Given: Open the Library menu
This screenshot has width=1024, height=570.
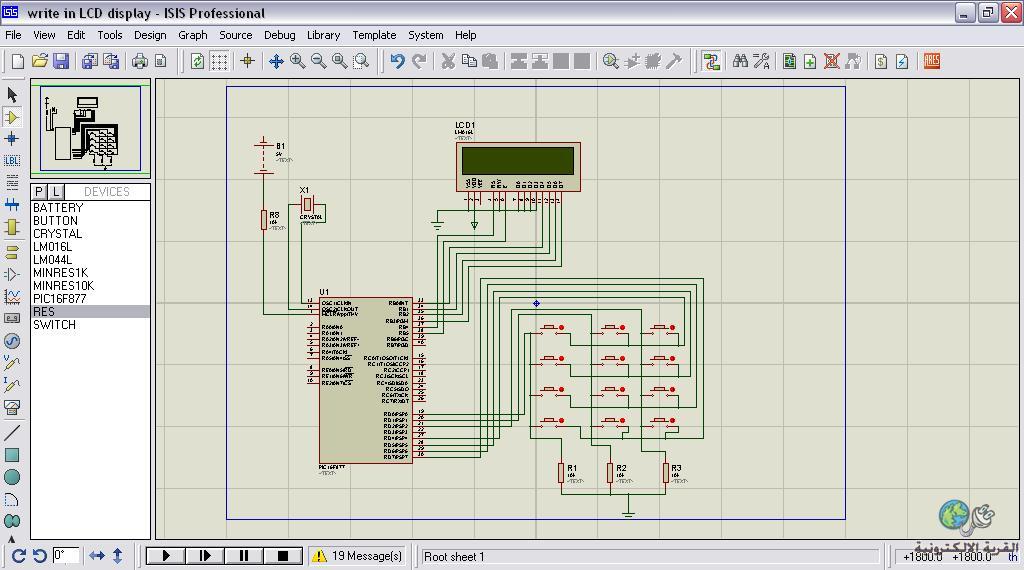Looking at the screenshot, I should pos(323,35).
